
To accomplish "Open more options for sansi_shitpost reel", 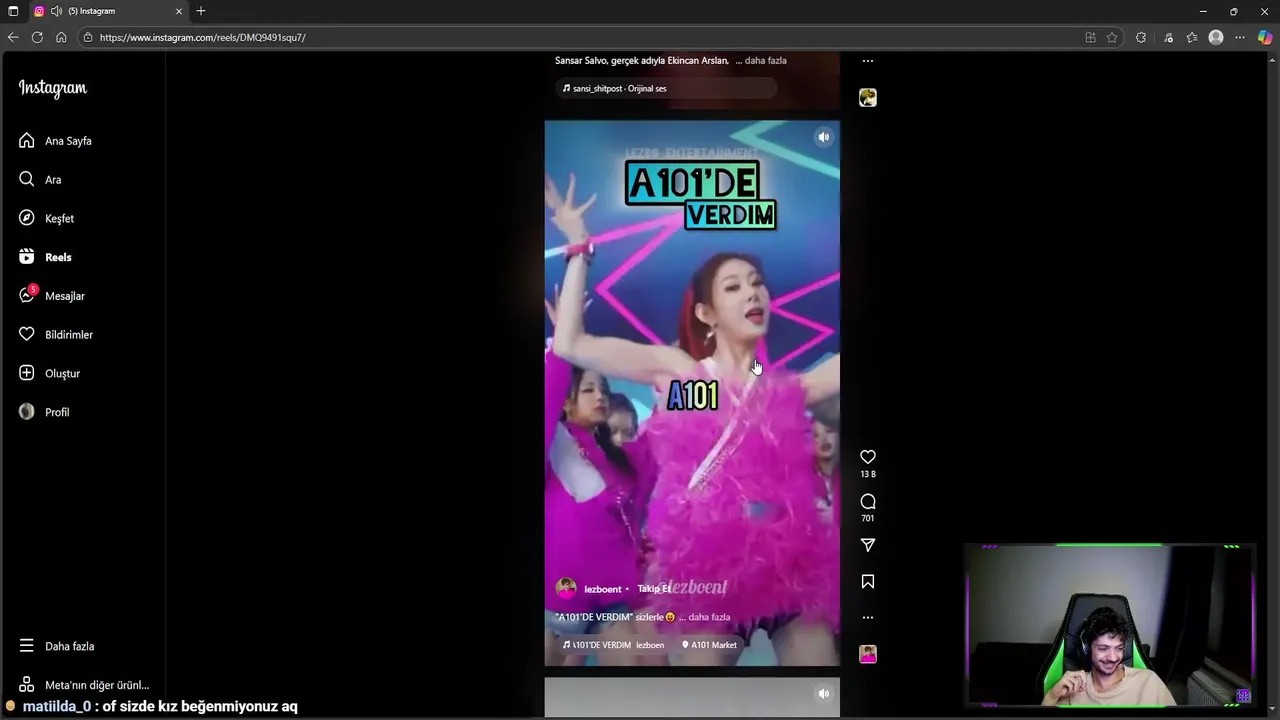I will click(868, 61).
